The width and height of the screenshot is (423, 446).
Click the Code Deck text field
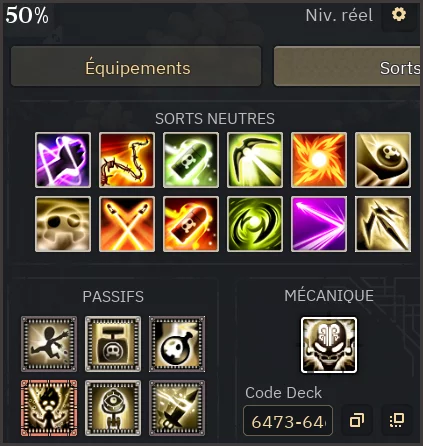click(288, 421)
